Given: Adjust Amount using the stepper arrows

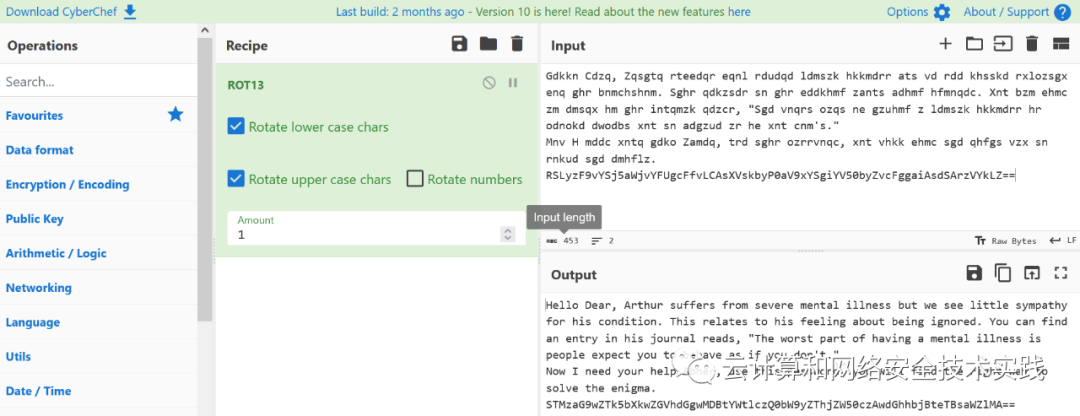Looking at the screenshot, I should (508, 235).
